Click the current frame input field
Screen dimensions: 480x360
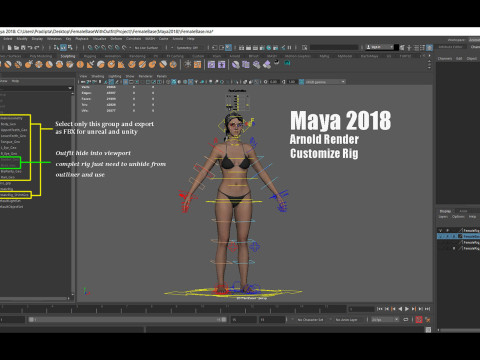(x=361, y=309)
